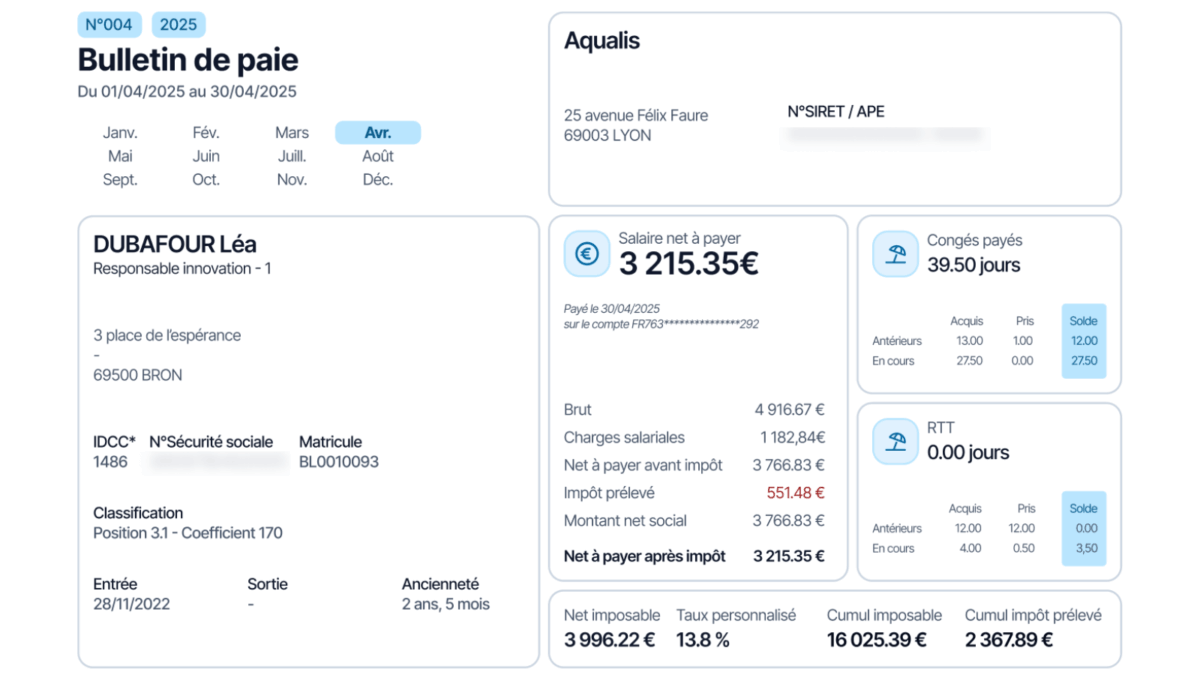The width and height of the screenshot is (1200, 675).
Task: Open the Déc. month tab
Action: [x=378, y=180]
